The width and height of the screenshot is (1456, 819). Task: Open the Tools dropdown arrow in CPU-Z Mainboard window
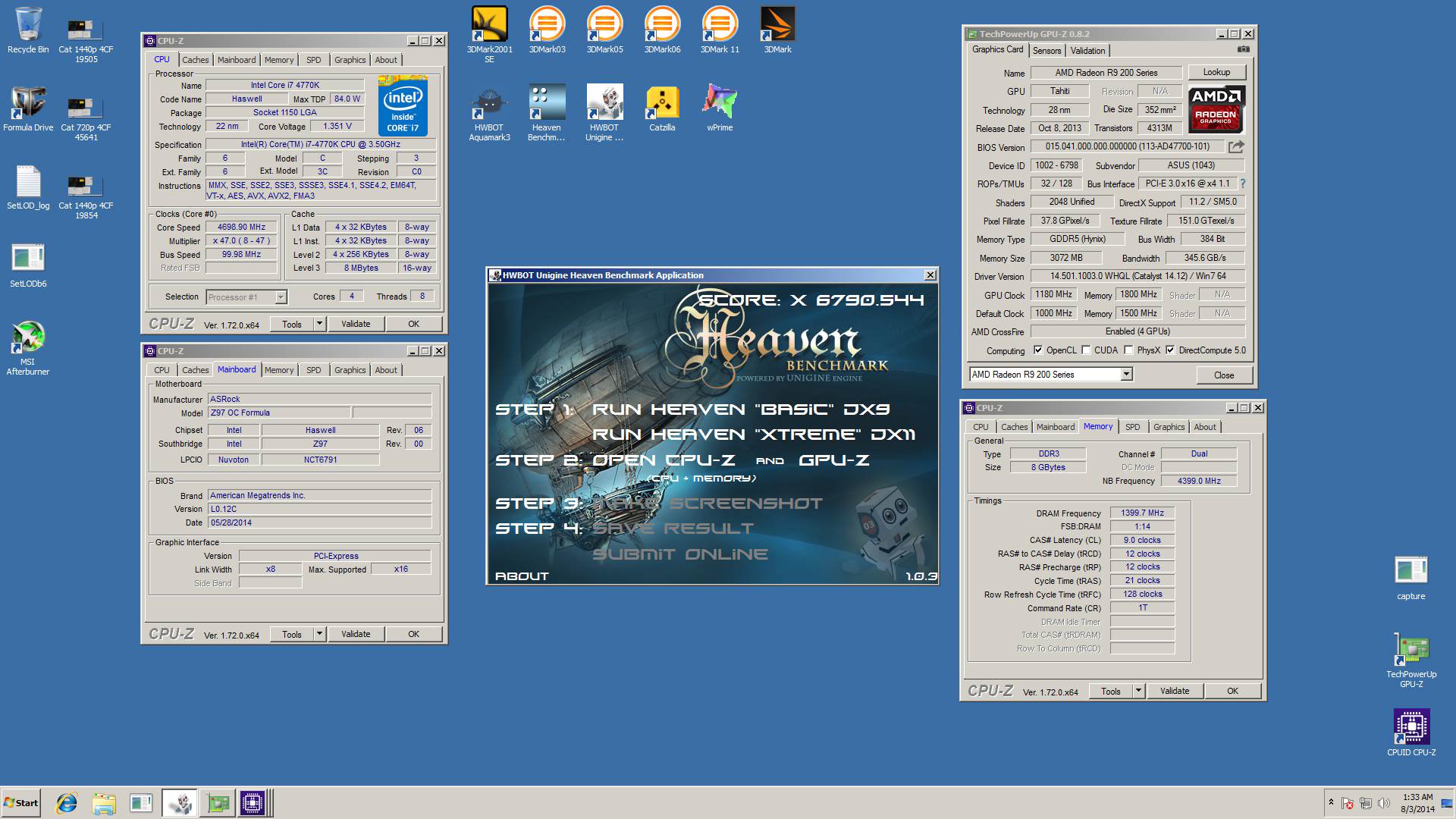click(319, 634)
